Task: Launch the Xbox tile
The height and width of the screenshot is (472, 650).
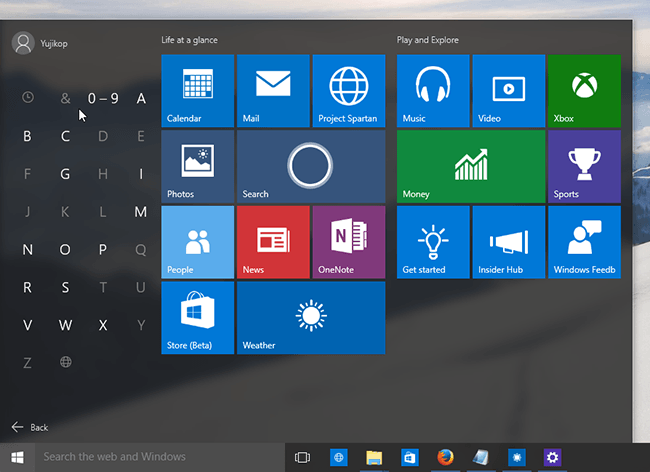Action: point(585,91)
